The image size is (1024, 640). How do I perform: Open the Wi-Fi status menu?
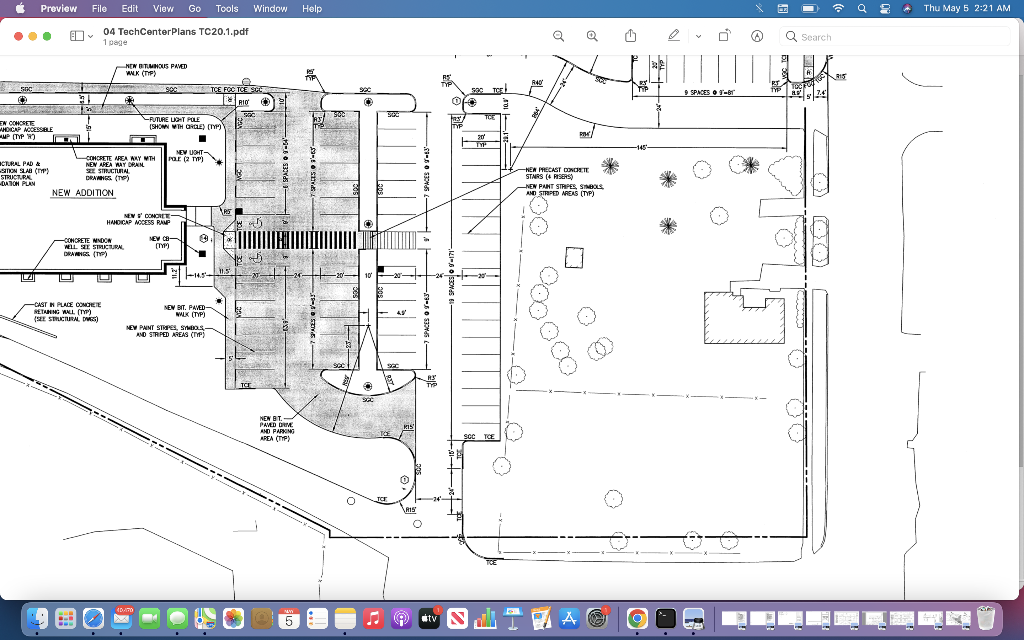point(839,8)
